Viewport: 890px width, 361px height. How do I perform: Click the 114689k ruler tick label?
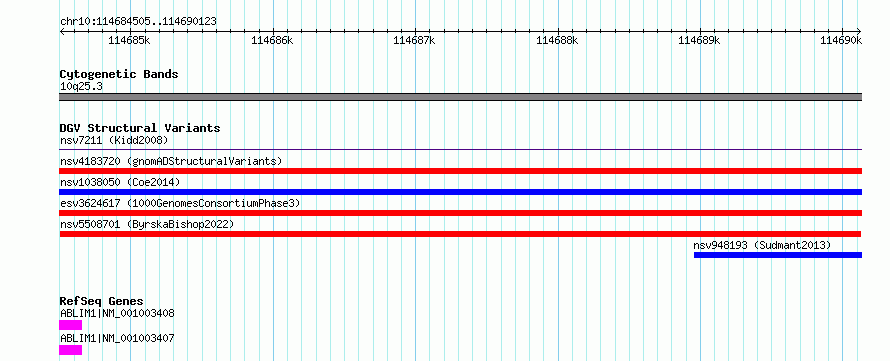click(x=699, y=40)
